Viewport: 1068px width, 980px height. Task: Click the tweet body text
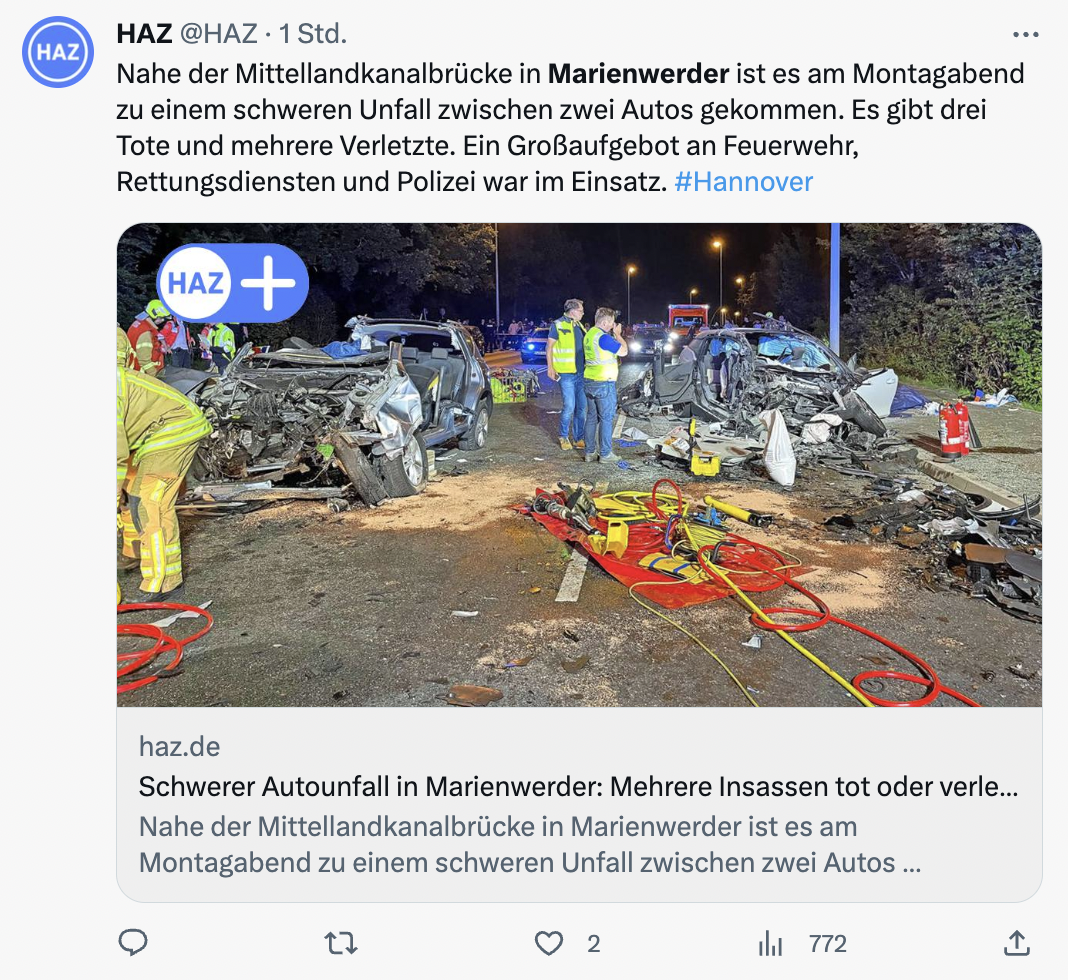tap(570, 127)
